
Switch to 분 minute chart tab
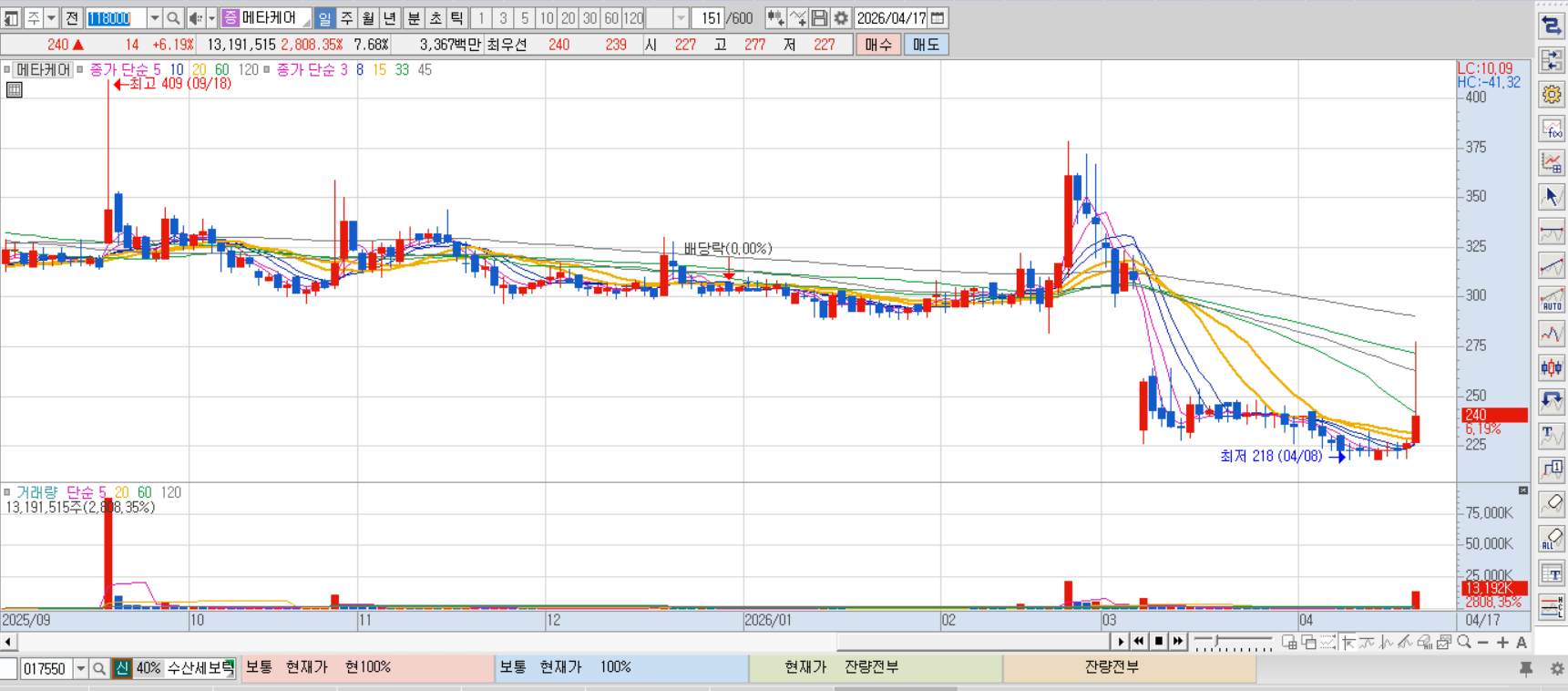click(414, 18)
